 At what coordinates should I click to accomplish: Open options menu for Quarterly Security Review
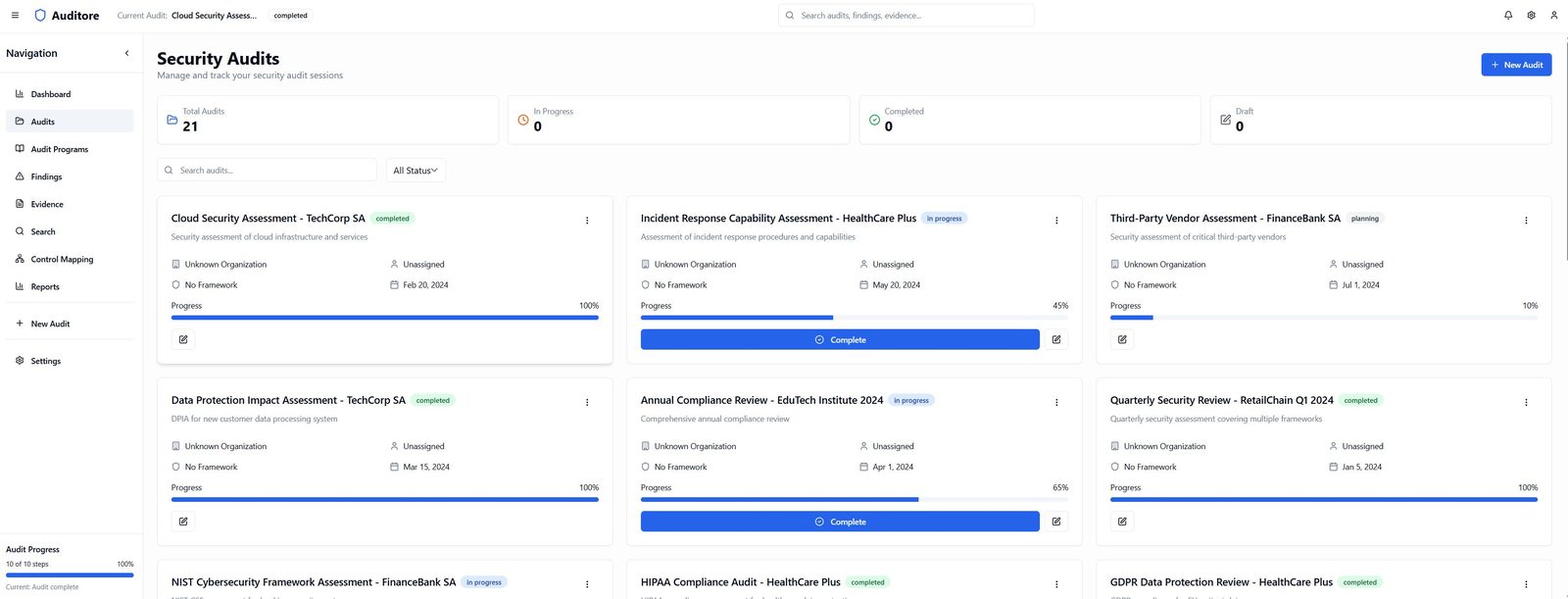tap(1526, 402)
